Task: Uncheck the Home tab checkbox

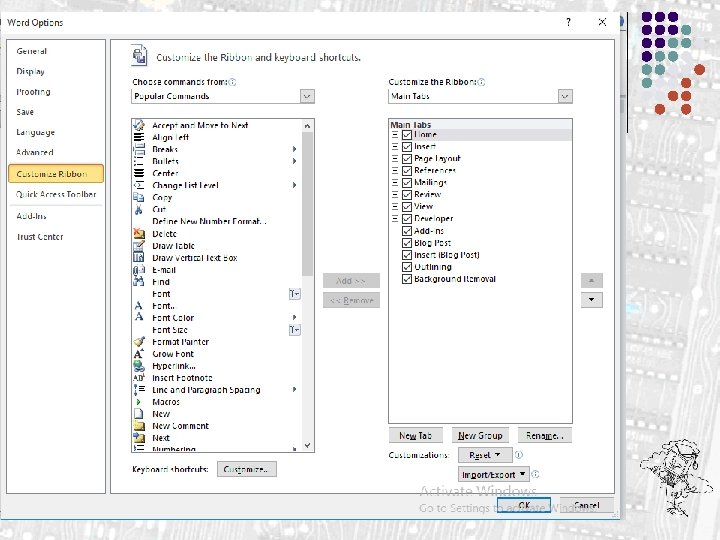Action: point(407,135)
